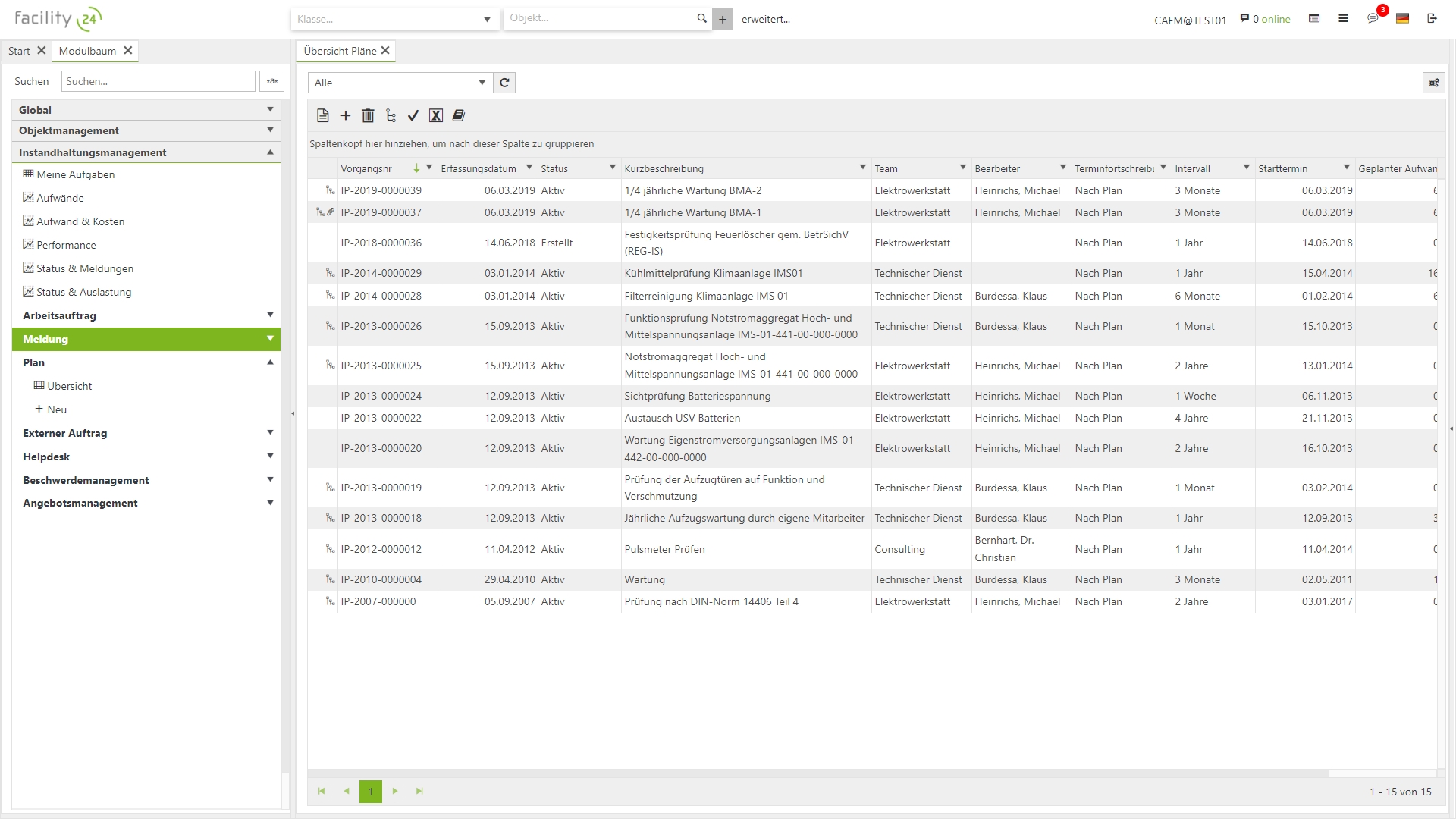
Task: Open the book icon in toolbar
Action: pyautogui.click(x=458, y=115)
